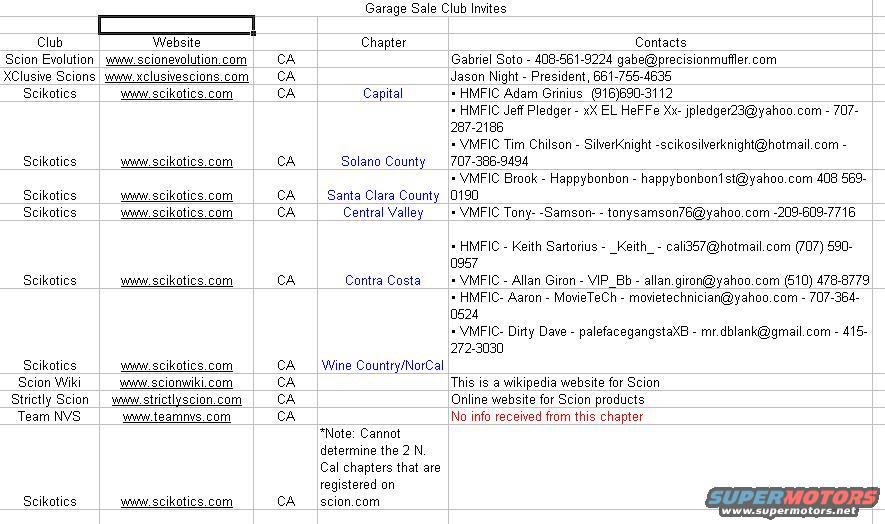Open the www.scionwiki.com link
This screenshot has height=524, width=885.
tap(176, 383)
